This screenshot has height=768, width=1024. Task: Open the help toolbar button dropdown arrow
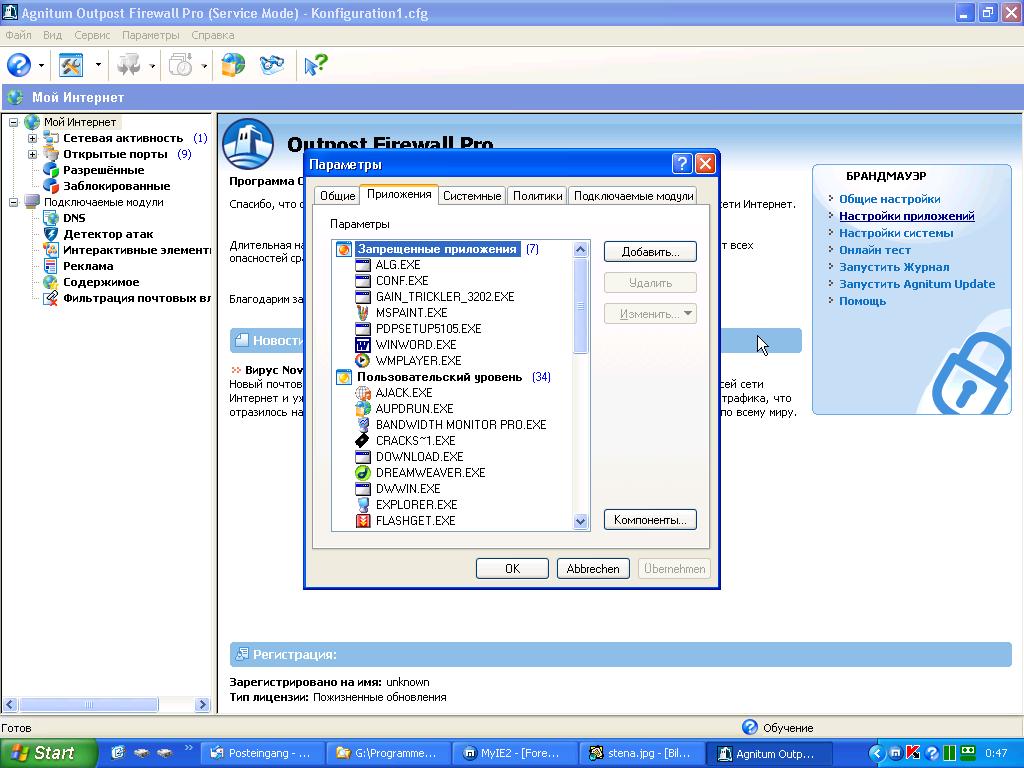[x=41, y=65]
